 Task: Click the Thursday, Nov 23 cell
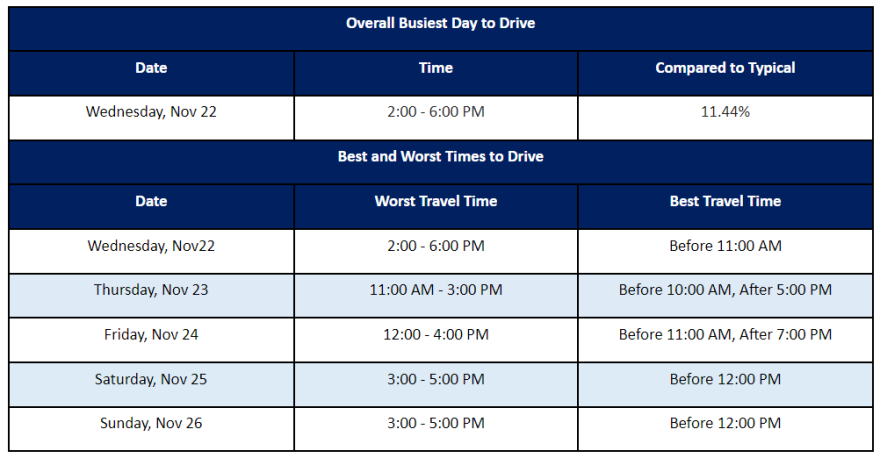[x=151, y=290]
